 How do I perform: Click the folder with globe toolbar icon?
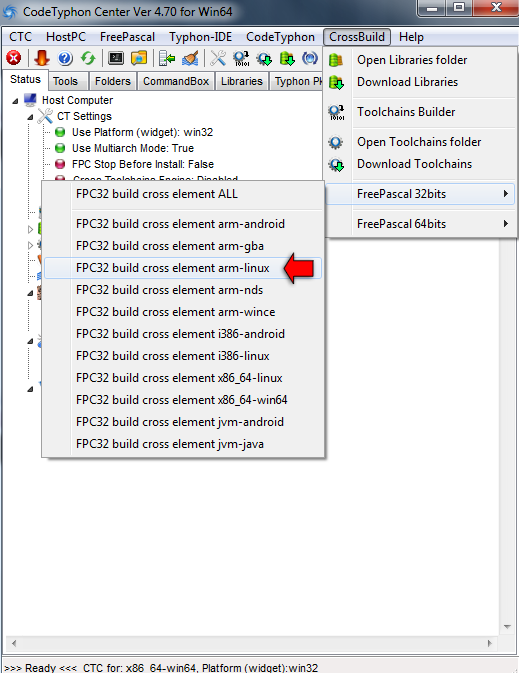coord(139,58)
